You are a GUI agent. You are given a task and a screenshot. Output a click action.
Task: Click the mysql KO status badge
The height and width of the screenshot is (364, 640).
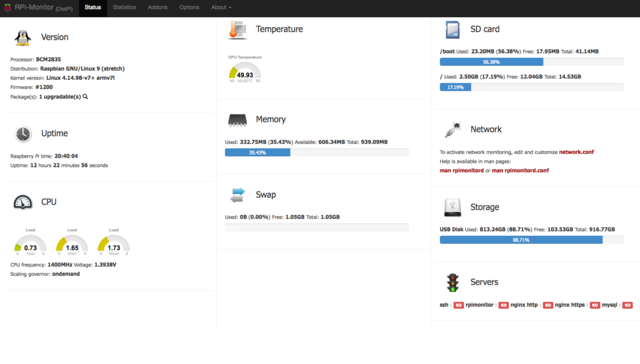(x=627, y=305)
